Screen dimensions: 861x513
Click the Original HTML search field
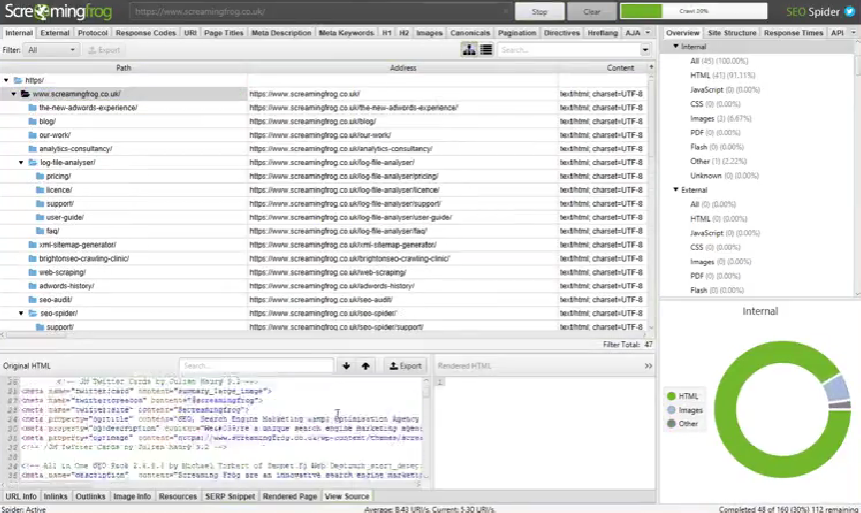coord(256,366)
